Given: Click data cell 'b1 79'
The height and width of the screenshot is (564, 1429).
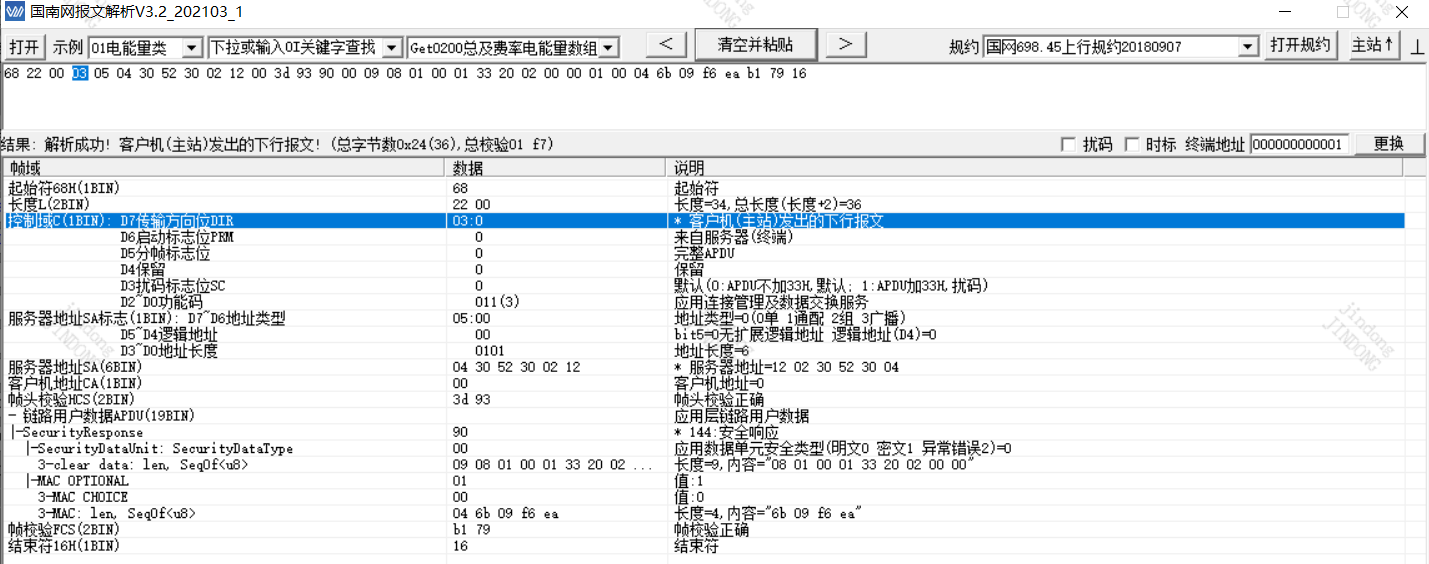Looking at the screenshot, I should (471, 529).
